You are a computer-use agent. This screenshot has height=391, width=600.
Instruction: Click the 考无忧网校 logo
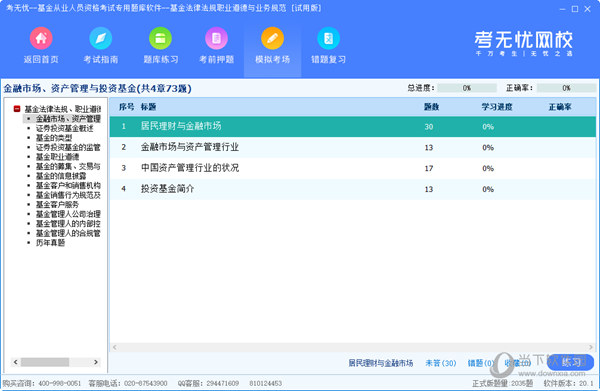point(523,43)
